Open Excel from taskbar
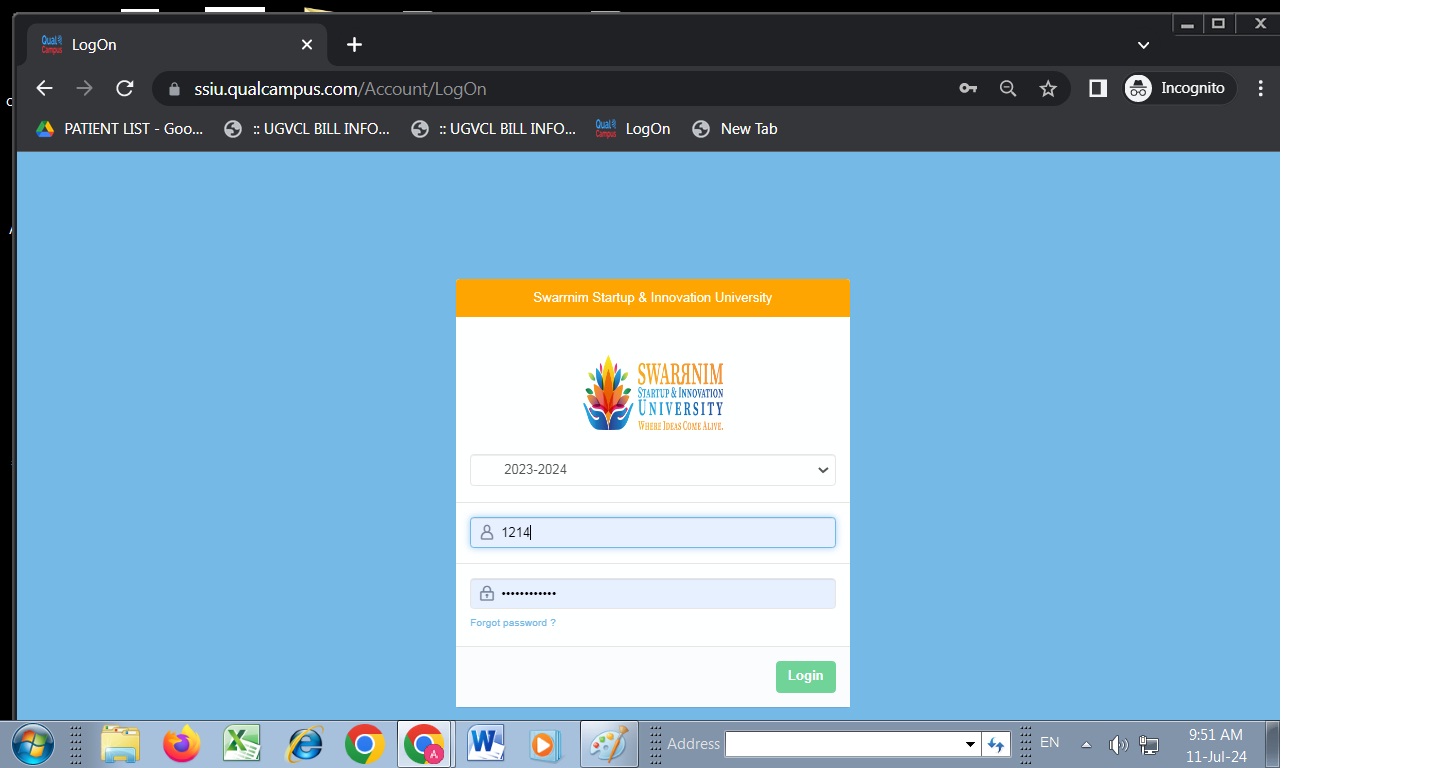 tap(242, 745)
